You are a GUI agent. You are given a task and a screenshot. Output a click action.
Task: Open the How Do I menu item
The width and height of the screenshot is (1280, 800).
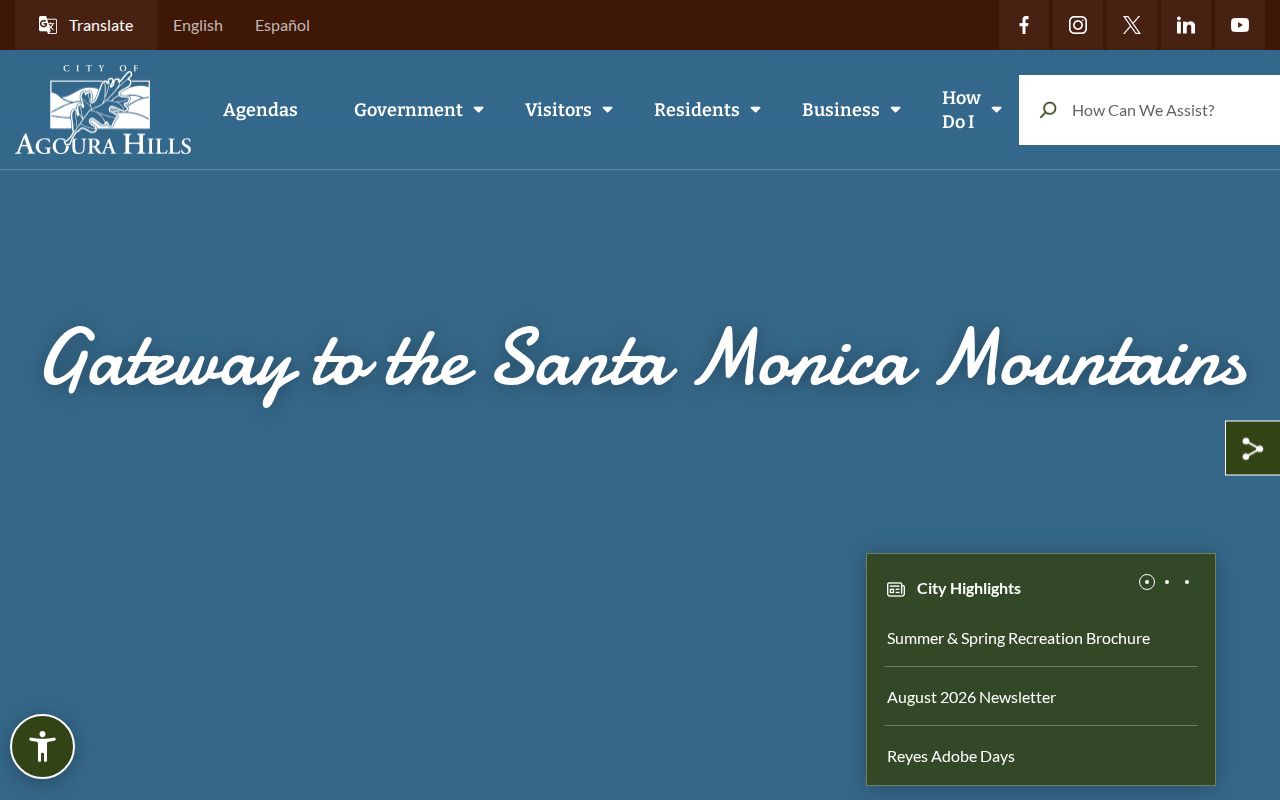(x=961, y=110)
